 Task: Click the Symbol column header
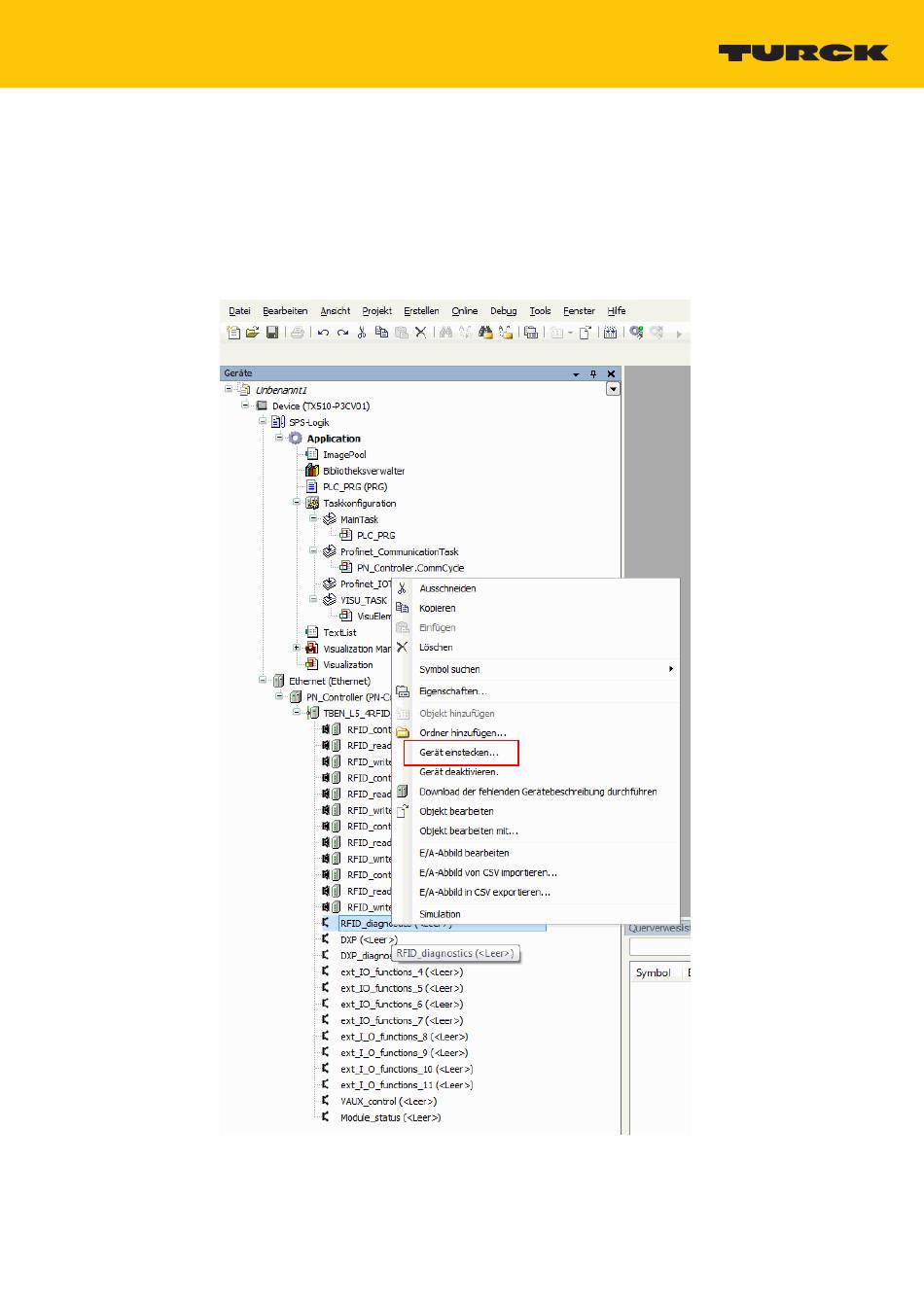pyautogui.click(x=654, y=972)
